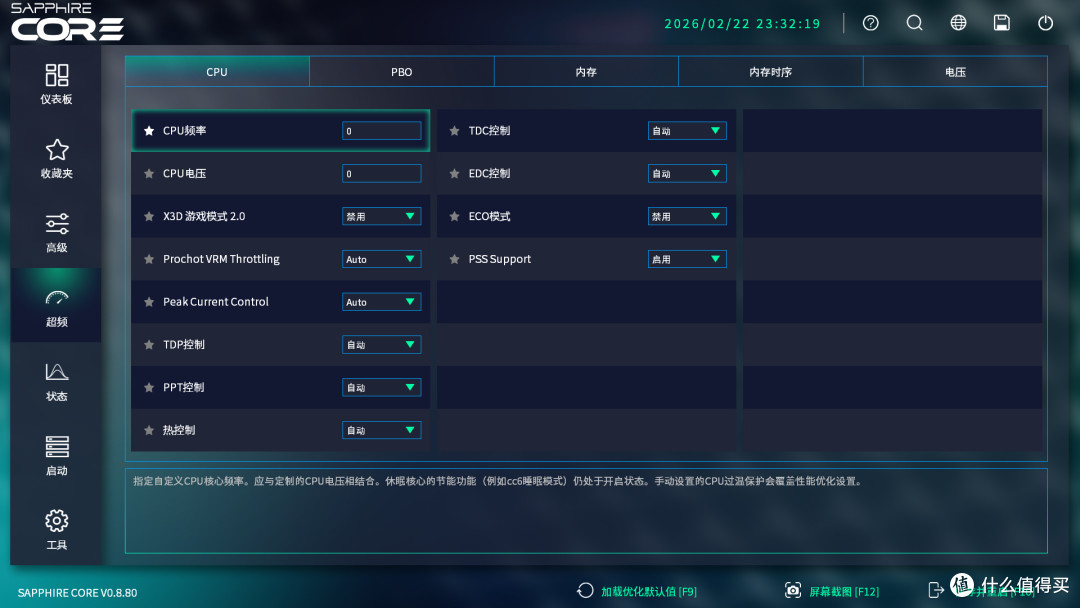Open the ECO模式 dropdown
Screen dimensions: 1080x608
pos(687,216)
